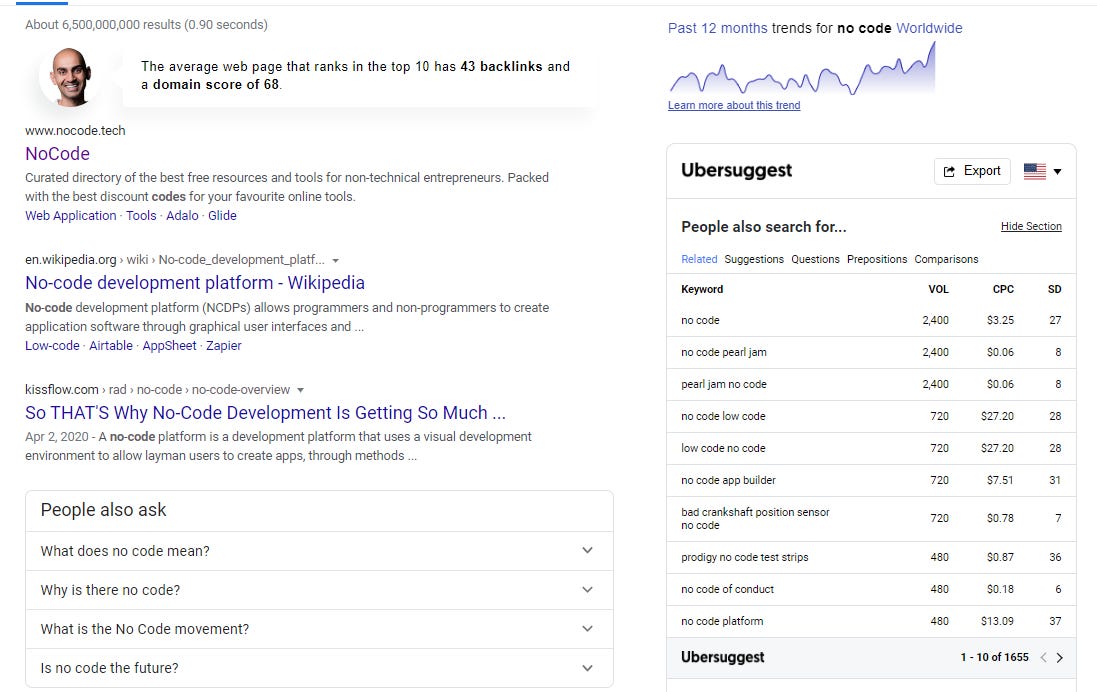The image size is (1097, 692).
Task: Open Learn more about this trend link
Action: tap(734, 106)
